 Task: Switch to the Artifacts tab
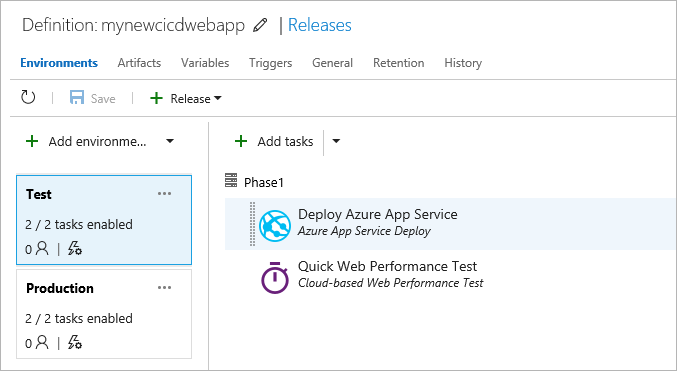pyautogui.click(x=139, y=63)
